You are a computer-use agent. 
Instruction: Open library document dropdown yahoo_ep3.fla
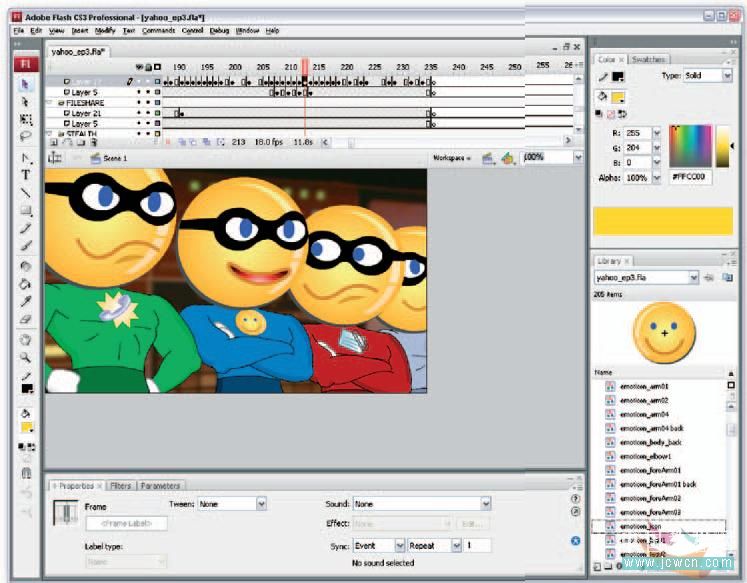tap(646, 278)
